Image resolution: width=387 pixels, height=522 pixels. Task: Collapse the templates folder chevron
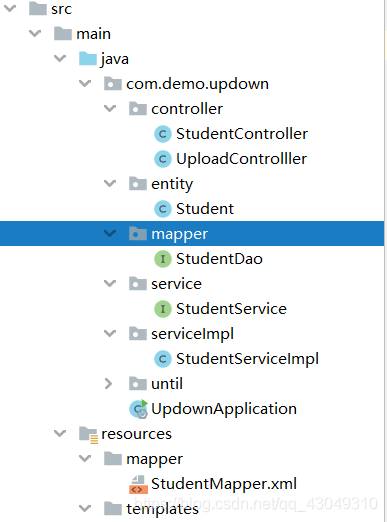click(x=85, y=508)
